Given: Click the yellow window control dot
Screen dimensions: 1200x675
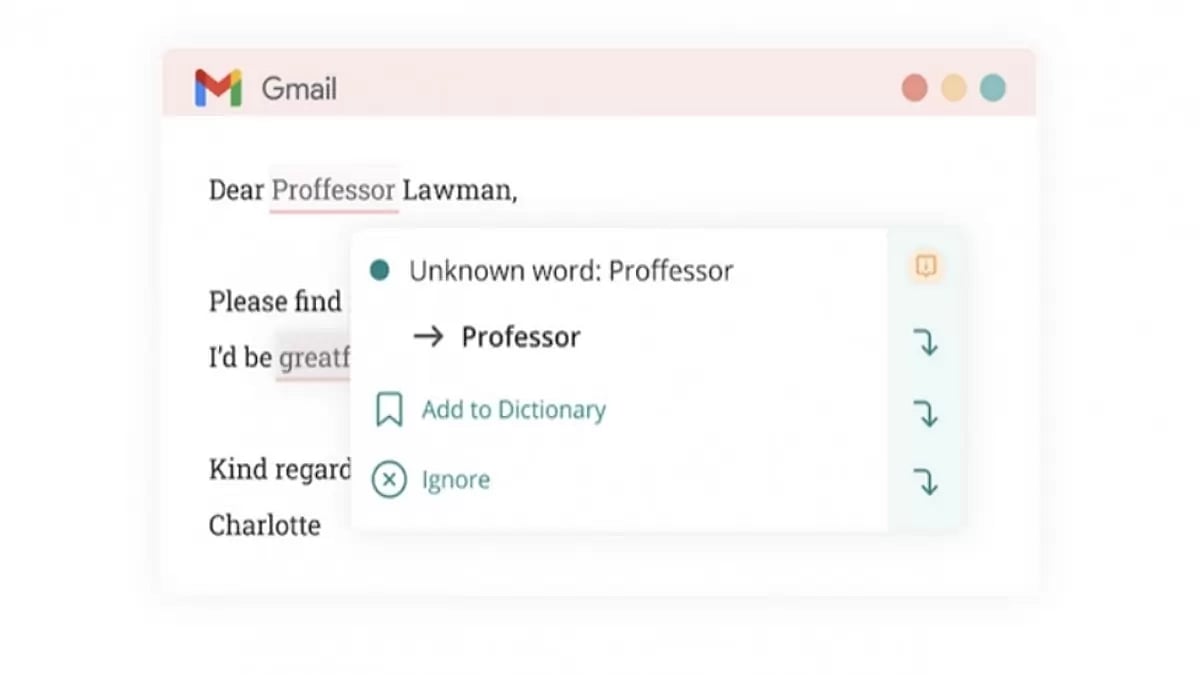Looking at the screenshot, I should (x=953, y=87).
